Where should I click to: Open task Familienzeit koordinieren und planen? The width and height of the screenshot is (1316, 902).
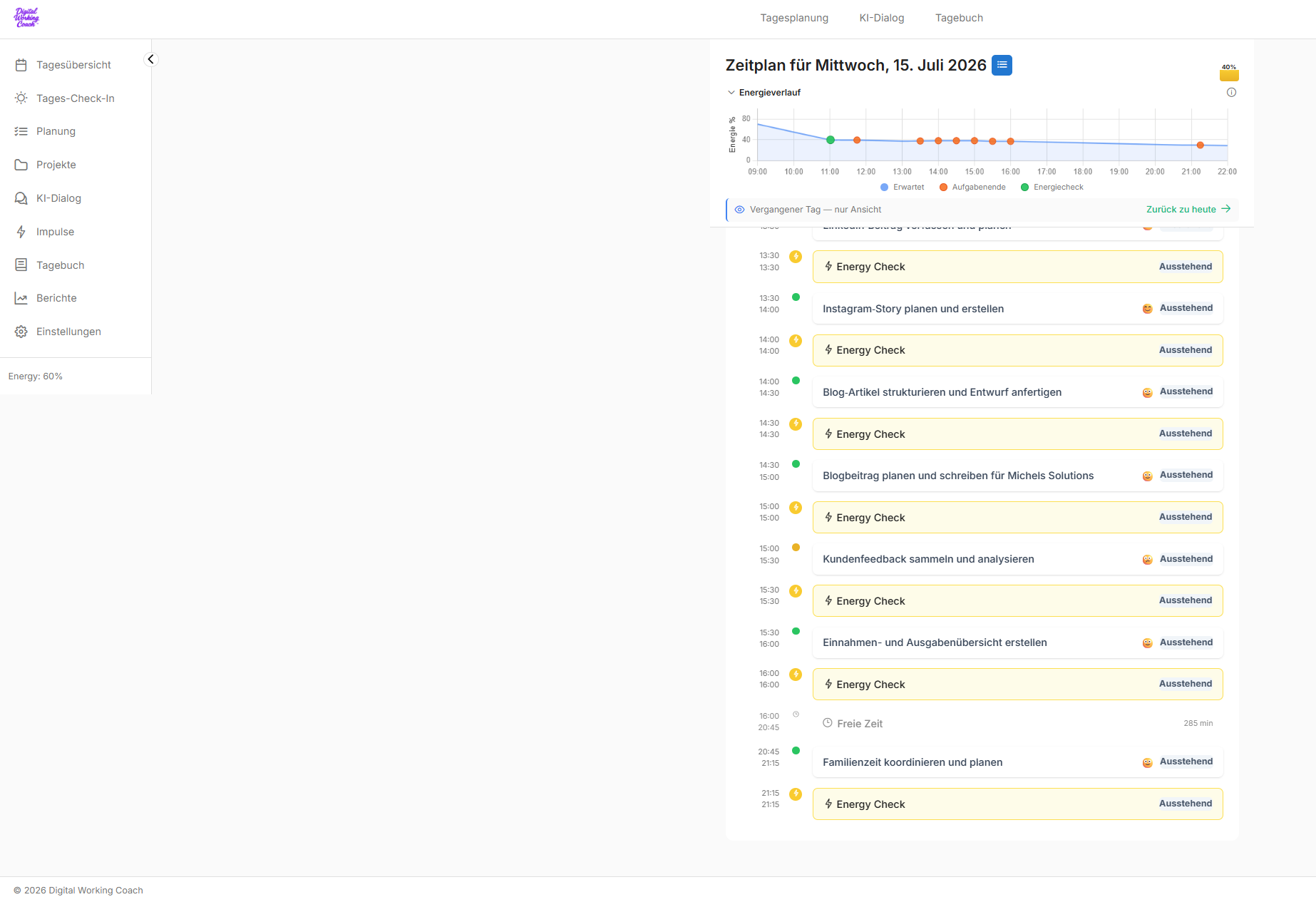[1017, 762]
